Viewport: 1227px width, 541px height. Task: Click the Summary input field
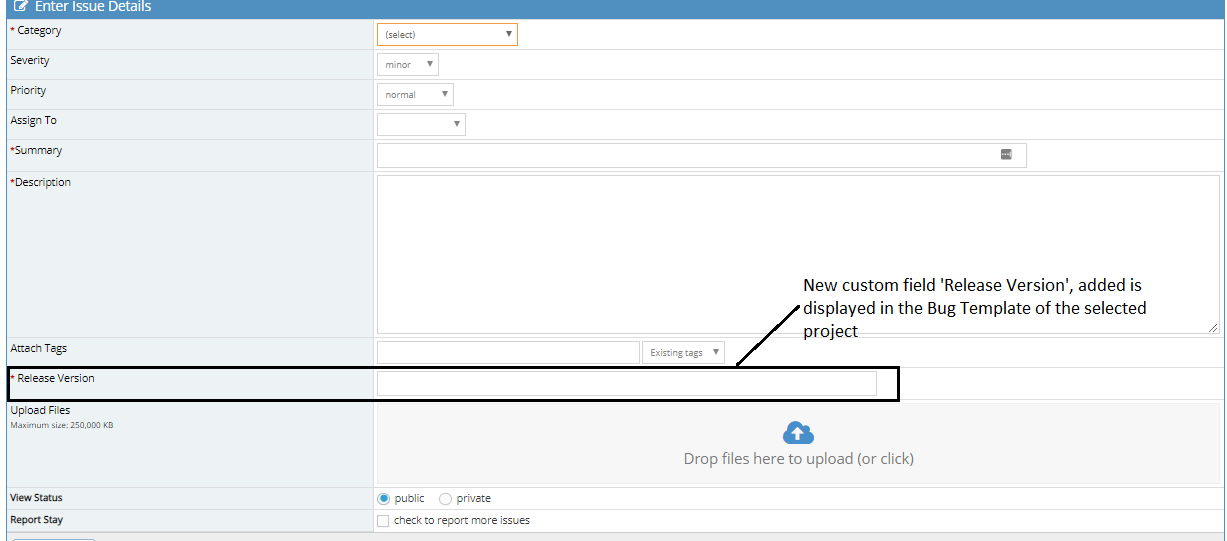[701, 155]
